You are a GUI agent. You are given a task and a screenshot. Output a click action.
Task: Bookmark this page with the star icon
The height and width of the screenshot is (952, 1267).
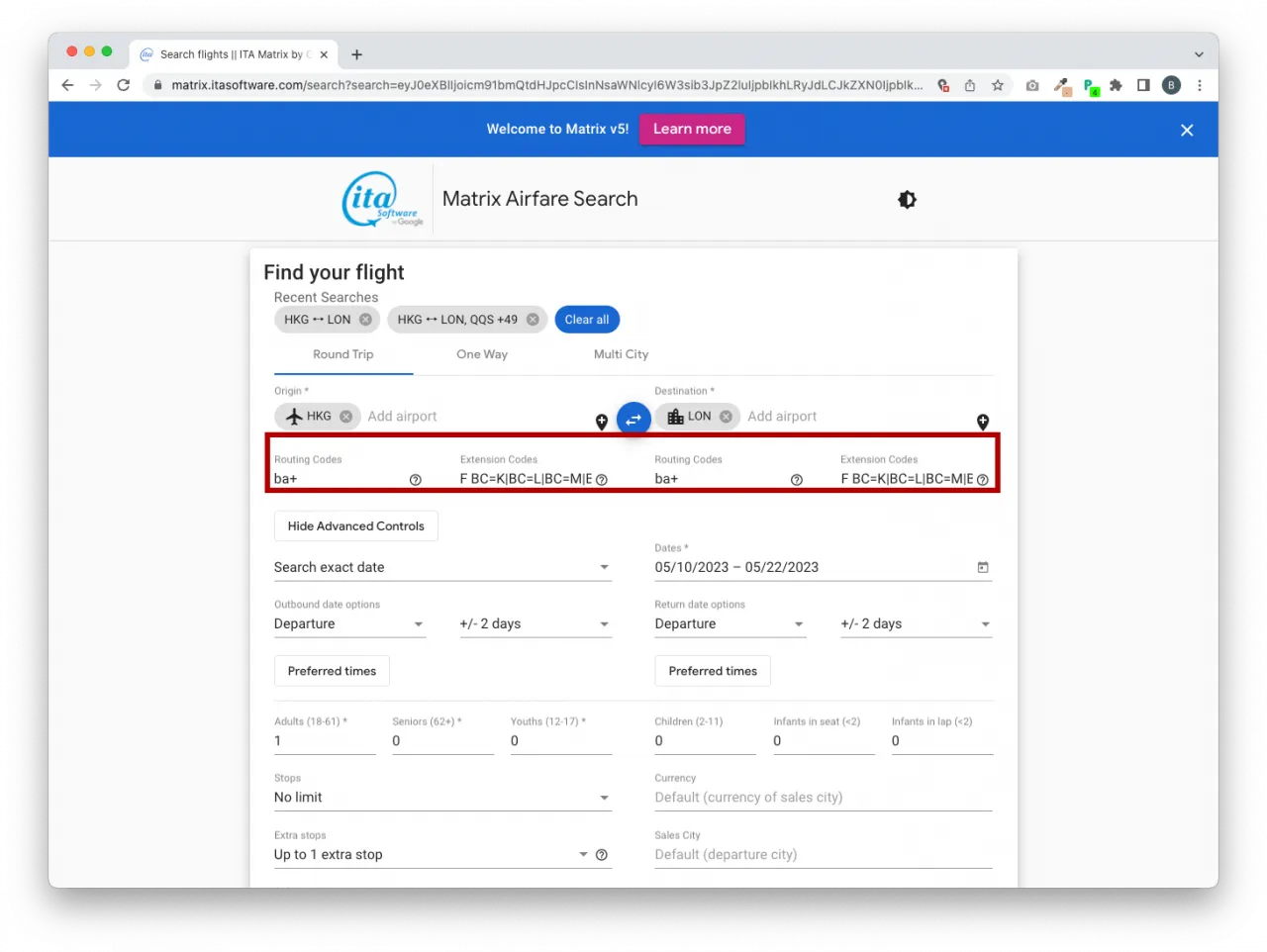(998, 85)
